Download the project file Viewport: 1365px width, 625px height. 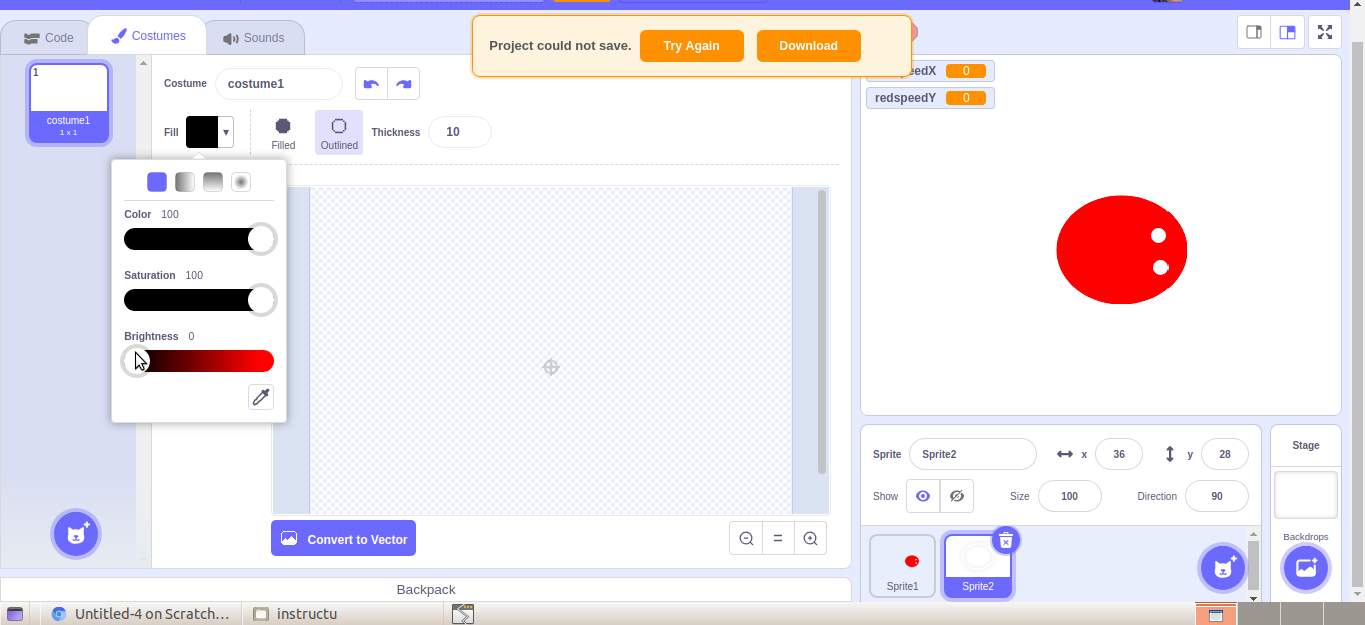point(808,45)
